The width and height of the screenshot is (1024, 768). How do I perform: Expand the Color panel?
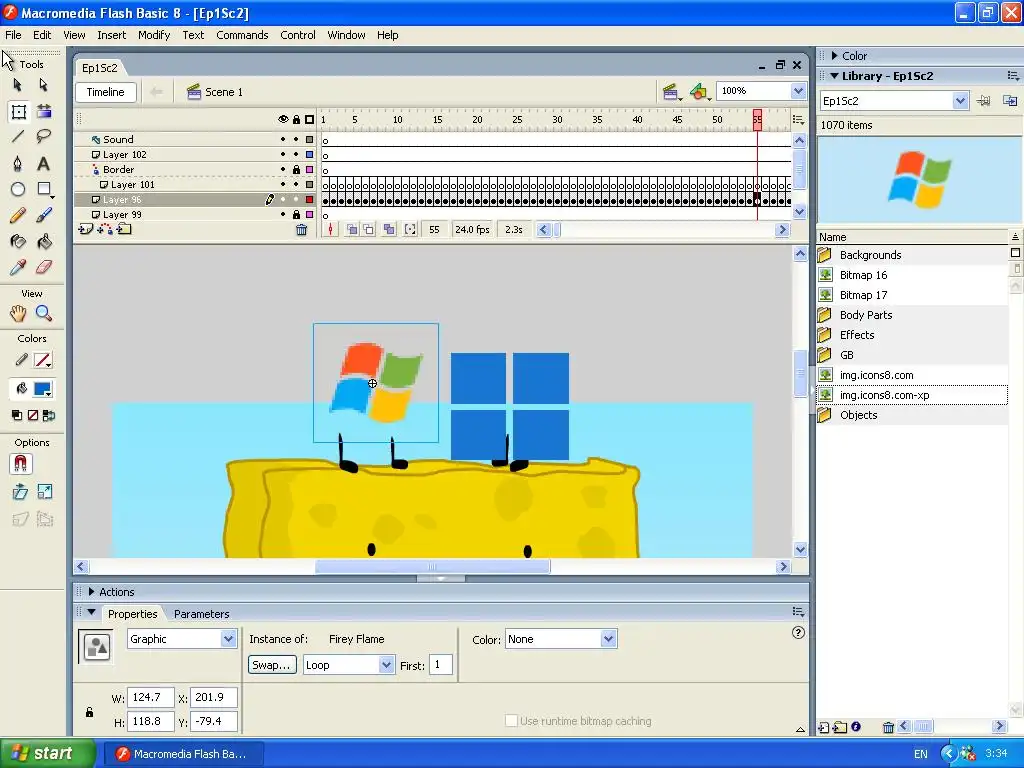(835, 56)
